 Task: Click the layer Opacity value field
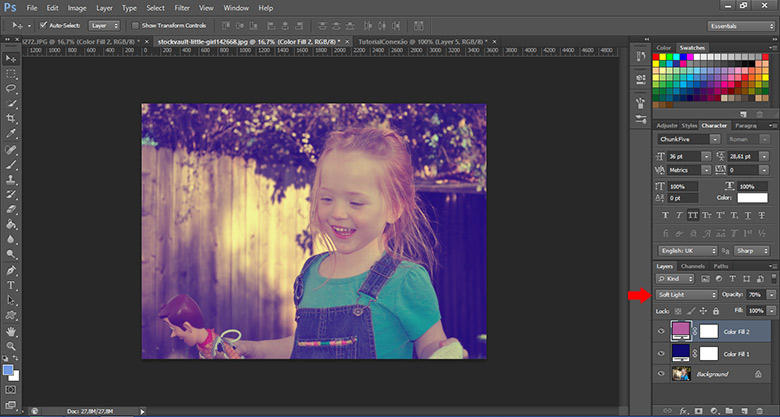755,295
